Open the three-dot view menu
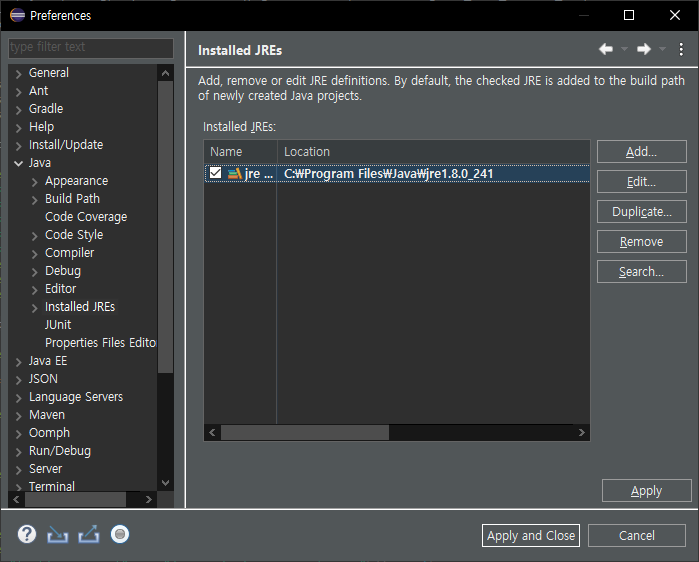Viewport: 699px width, 562px height. click(x=681, y=49)
